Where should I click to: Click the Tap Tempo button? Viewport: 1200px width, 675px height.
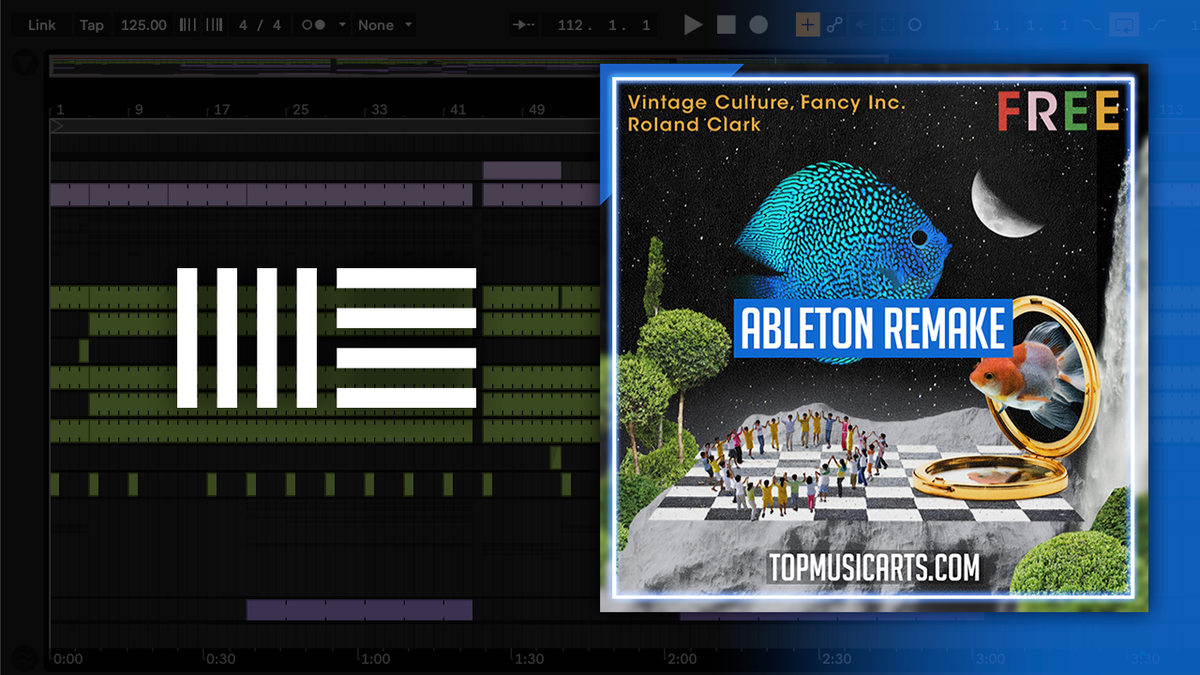pos(92,24)
